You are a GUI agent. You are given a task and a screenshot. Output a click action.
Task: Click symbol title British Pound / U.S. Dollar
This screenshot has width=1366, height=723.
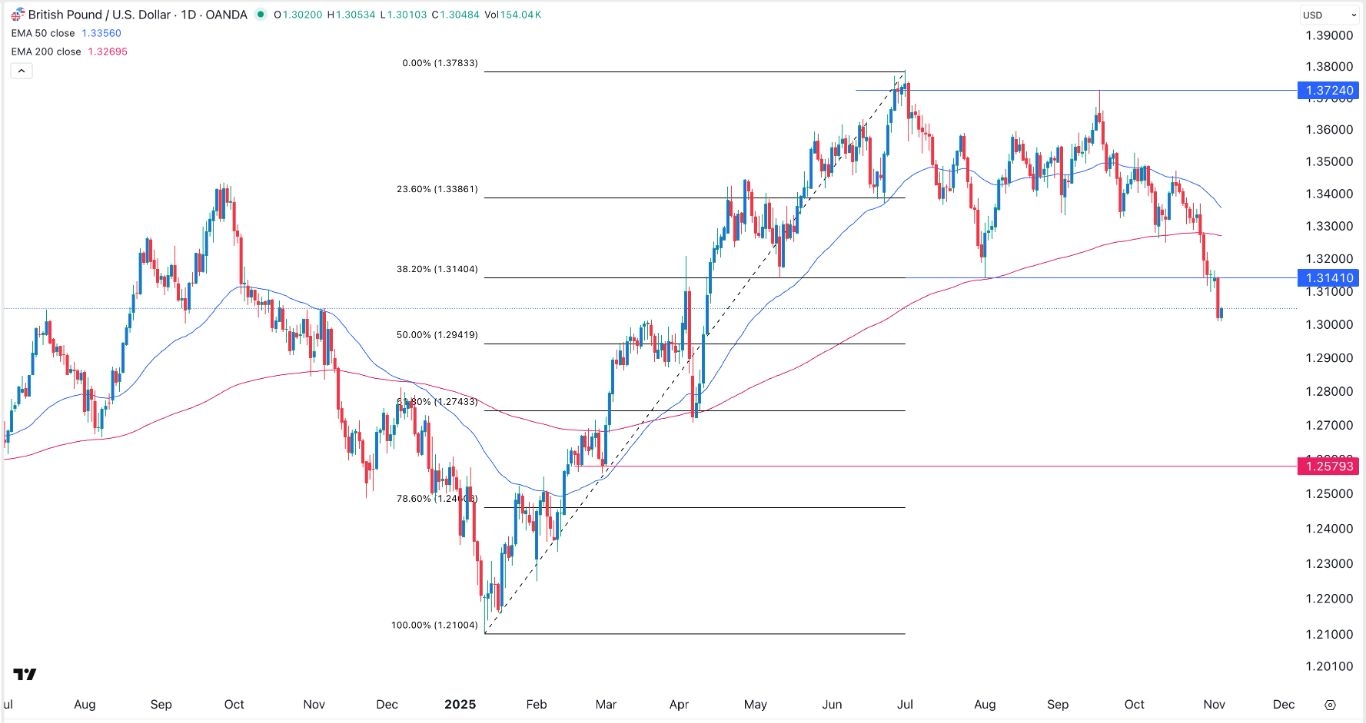[x=95, y=15]
